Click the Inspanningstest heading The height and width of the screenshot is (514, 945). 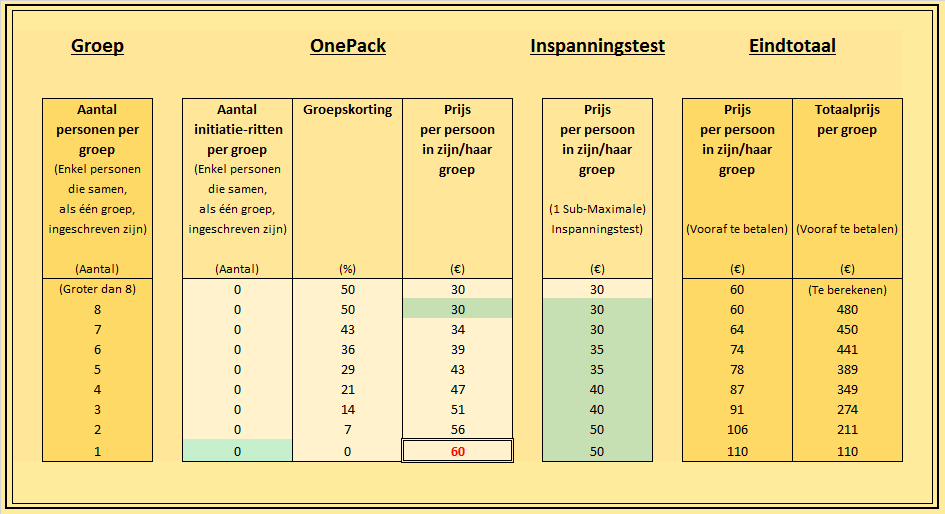pyautogui.click(x=597, y=46)
